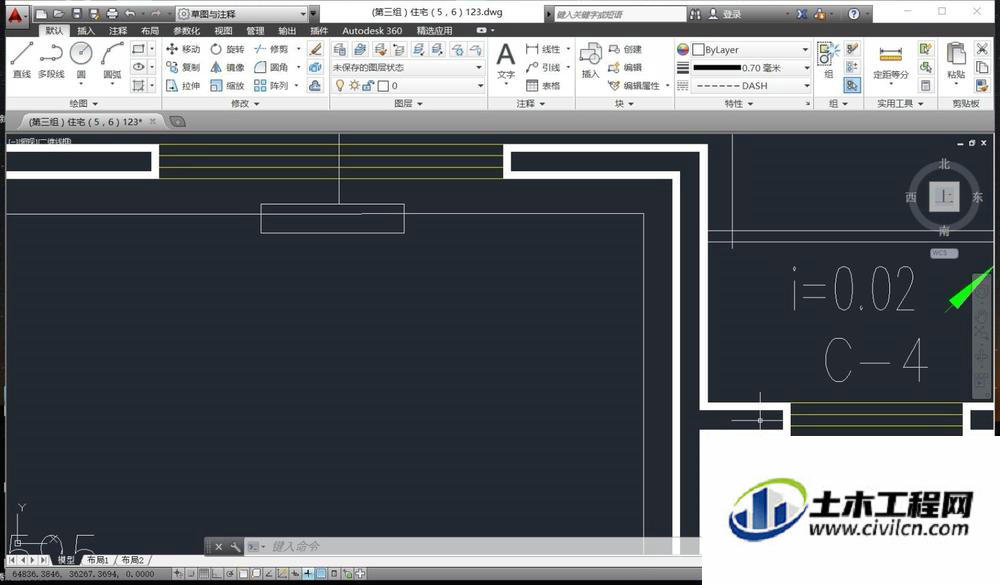Click the Scale (缩放) tool

[x=228, y=85]
